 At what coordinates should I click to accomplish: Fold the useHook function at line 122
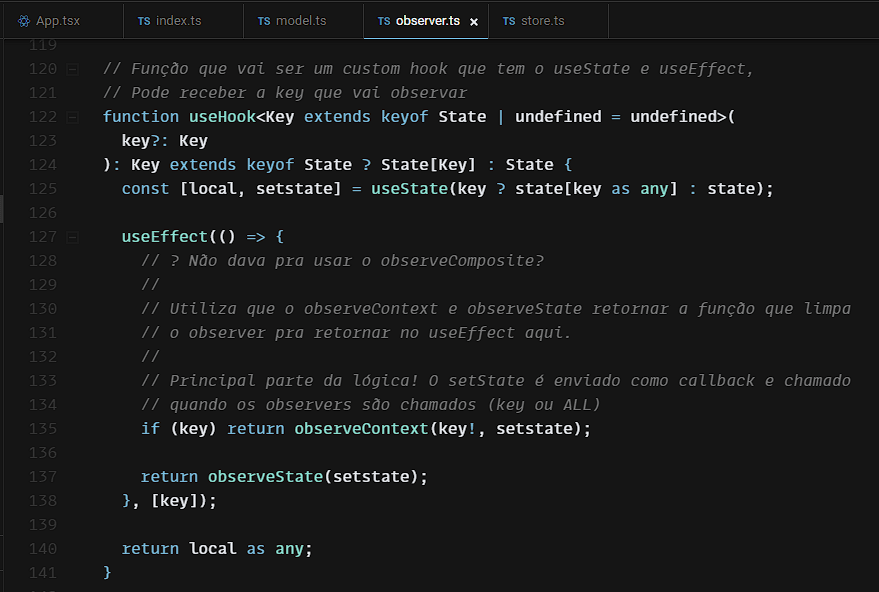tap(72, 118)
